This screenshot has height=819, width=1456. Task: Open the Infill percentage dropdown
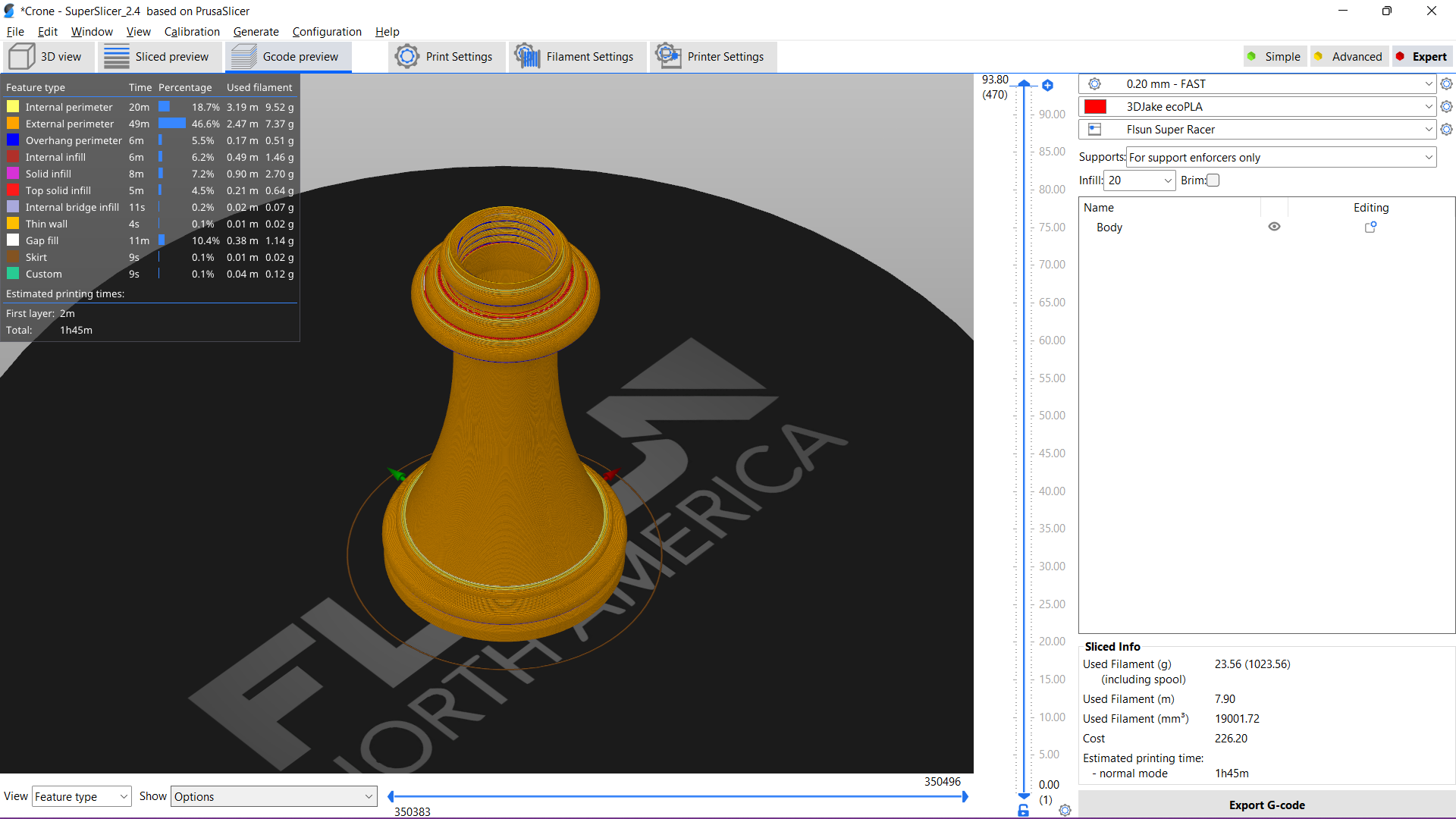tap(1140, 180)
